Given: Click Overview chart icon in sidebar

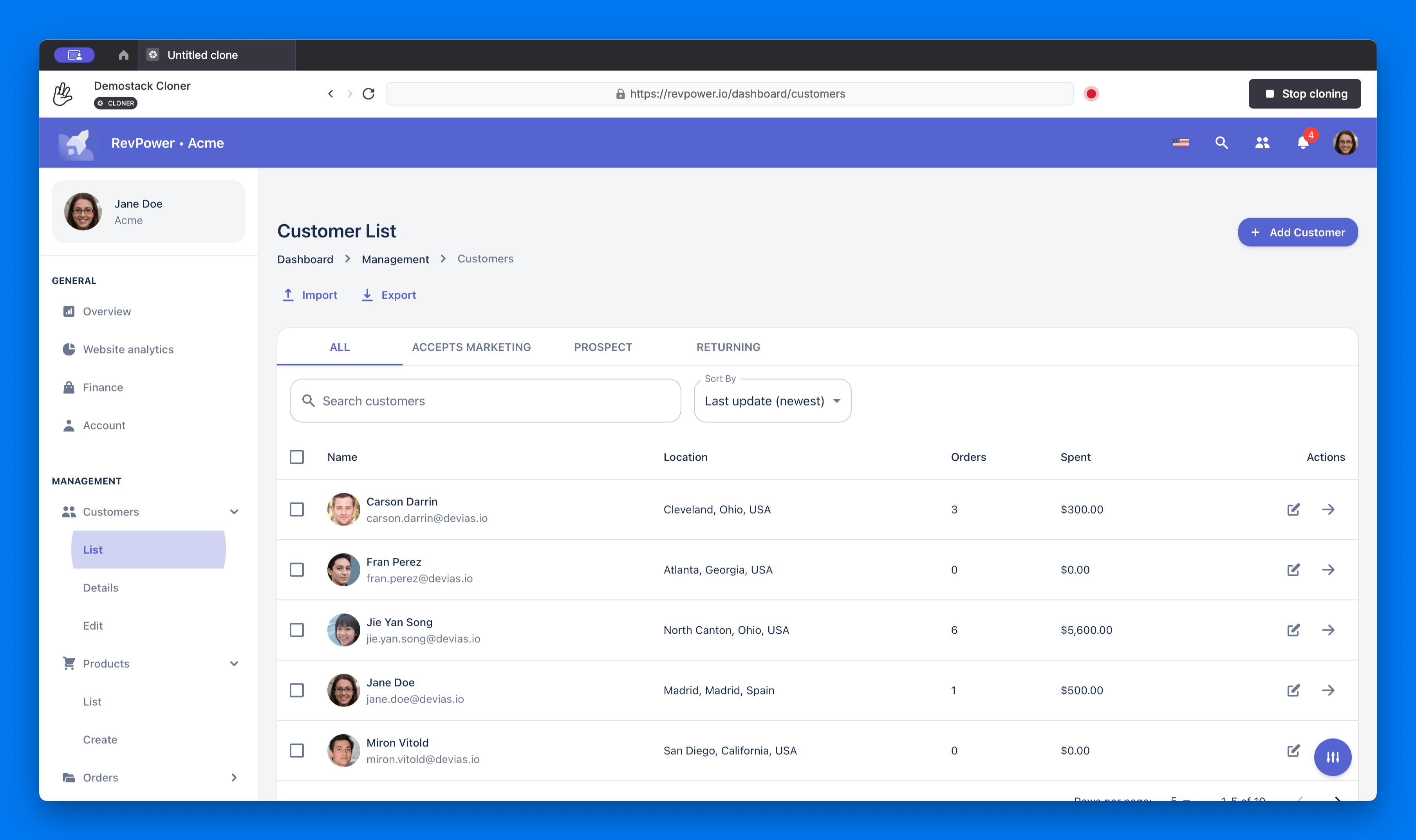Looking at the screenshot, I should 69,311.
